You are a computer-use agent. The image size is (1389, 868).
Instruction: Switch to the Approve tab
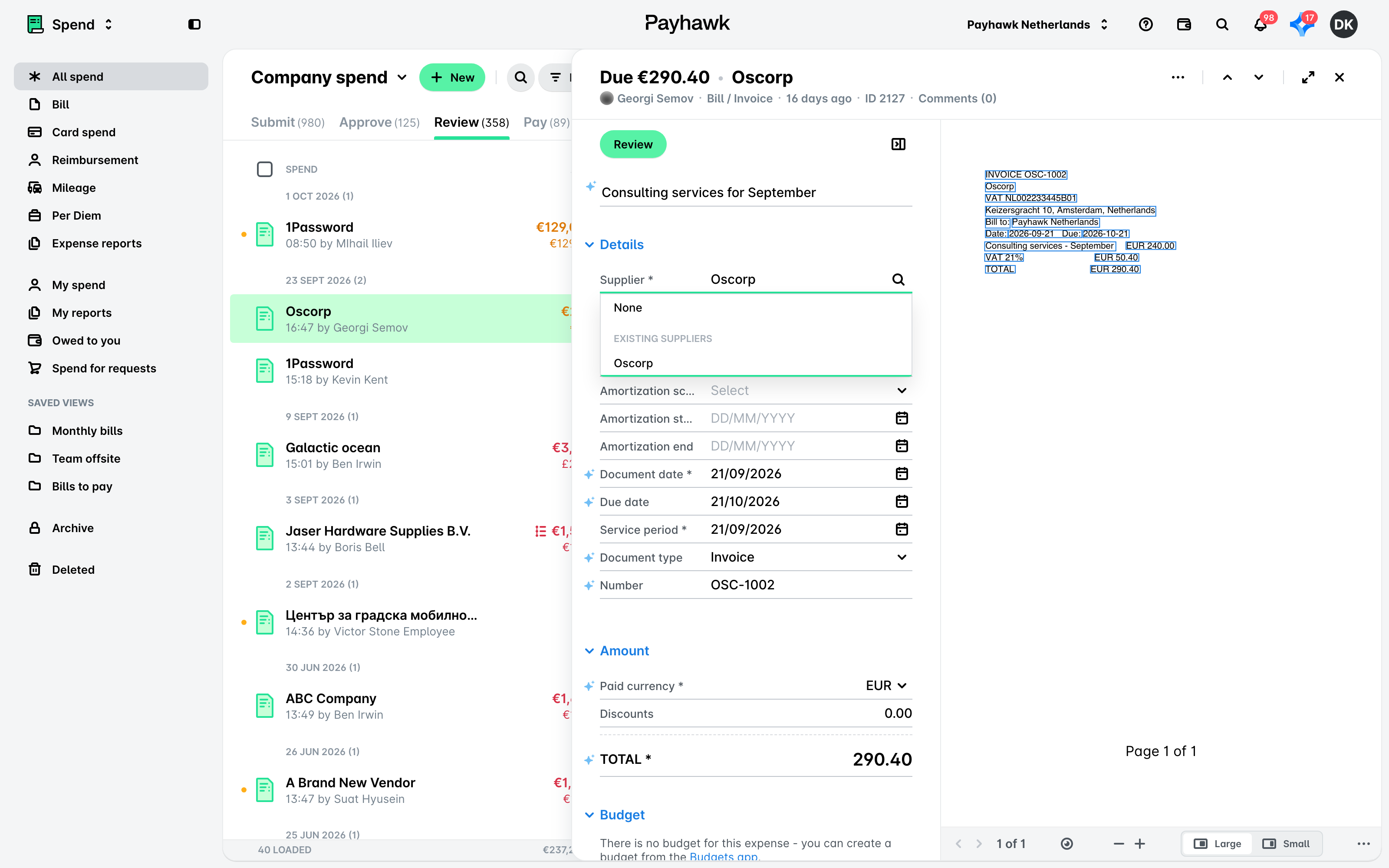pos(379,122)
